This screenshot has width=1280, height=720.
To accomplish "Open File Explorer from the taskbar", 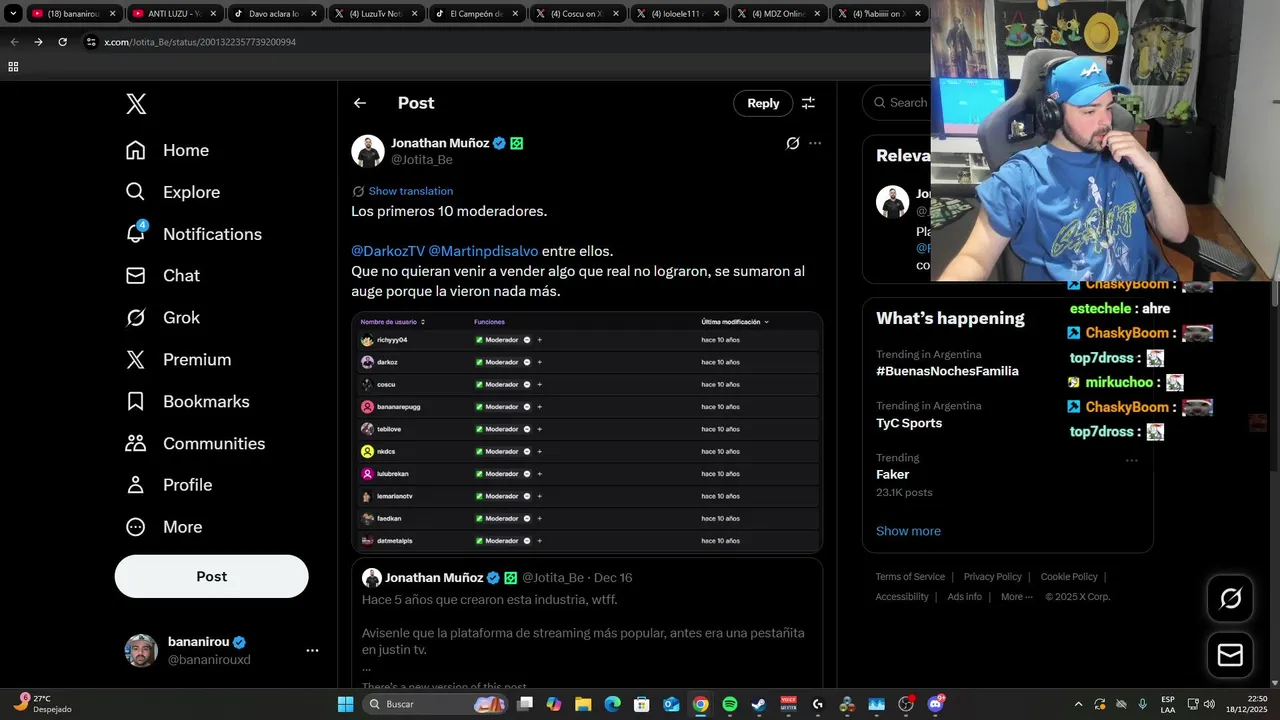I will click(583, 704).
